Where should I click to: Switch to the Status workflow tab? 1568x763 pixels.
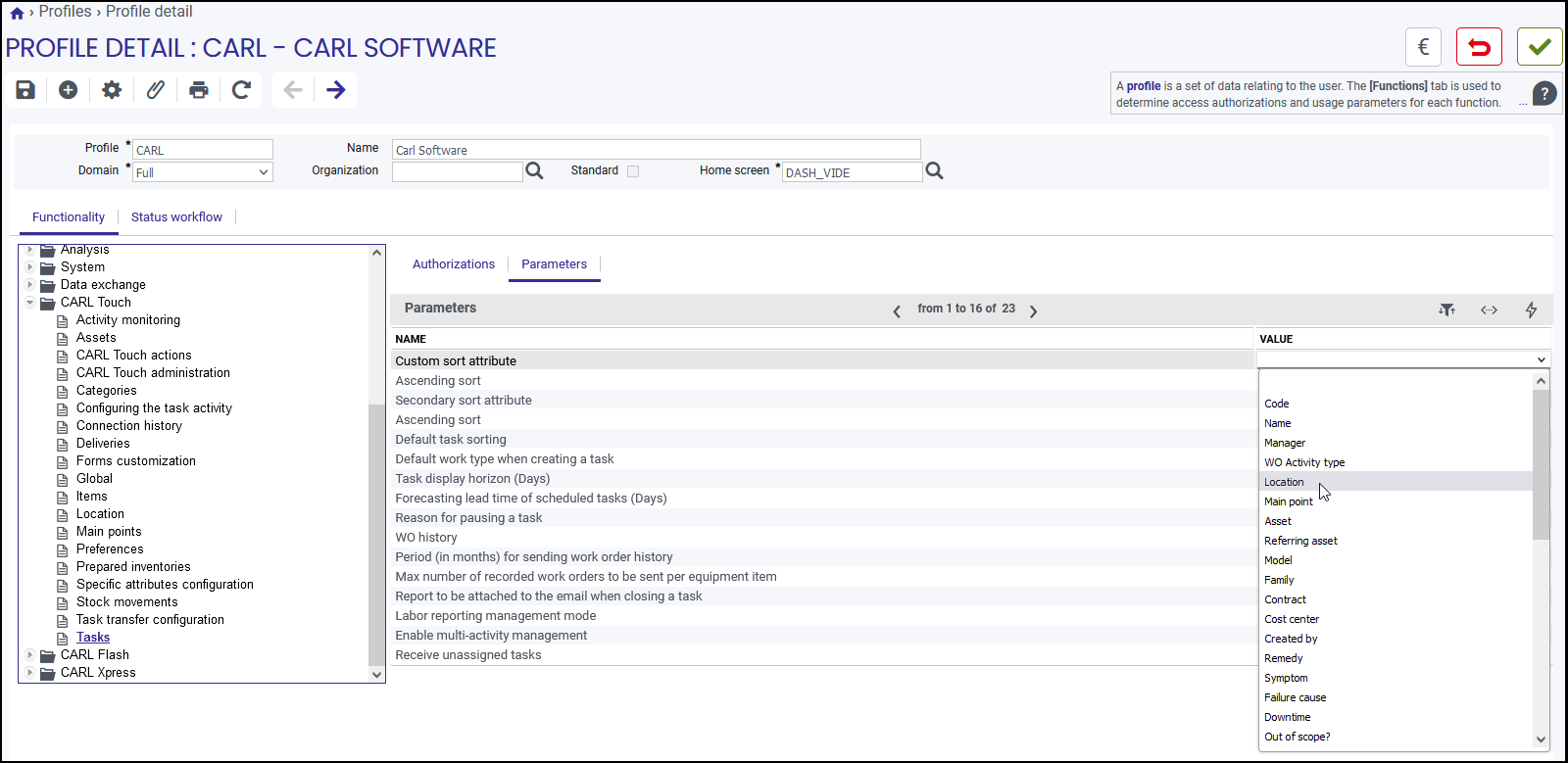click(176, 217)
